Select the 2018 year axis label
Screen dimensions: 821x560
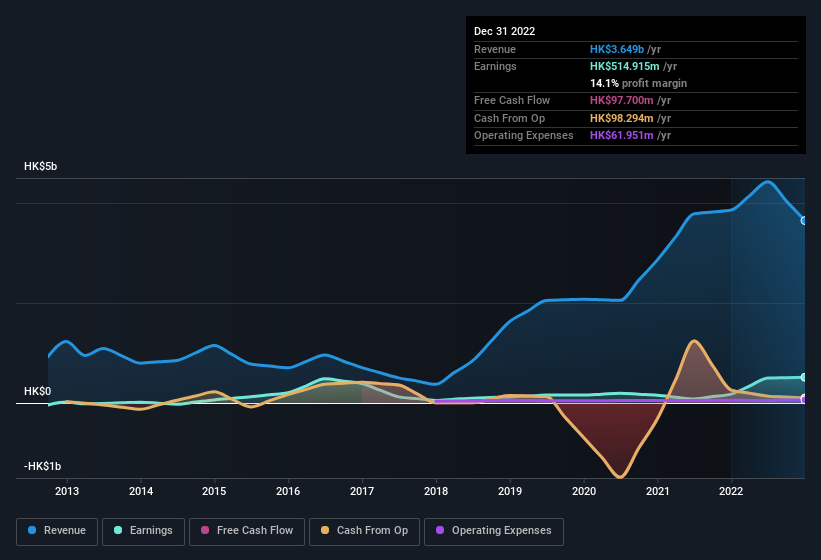coord(435,491)
